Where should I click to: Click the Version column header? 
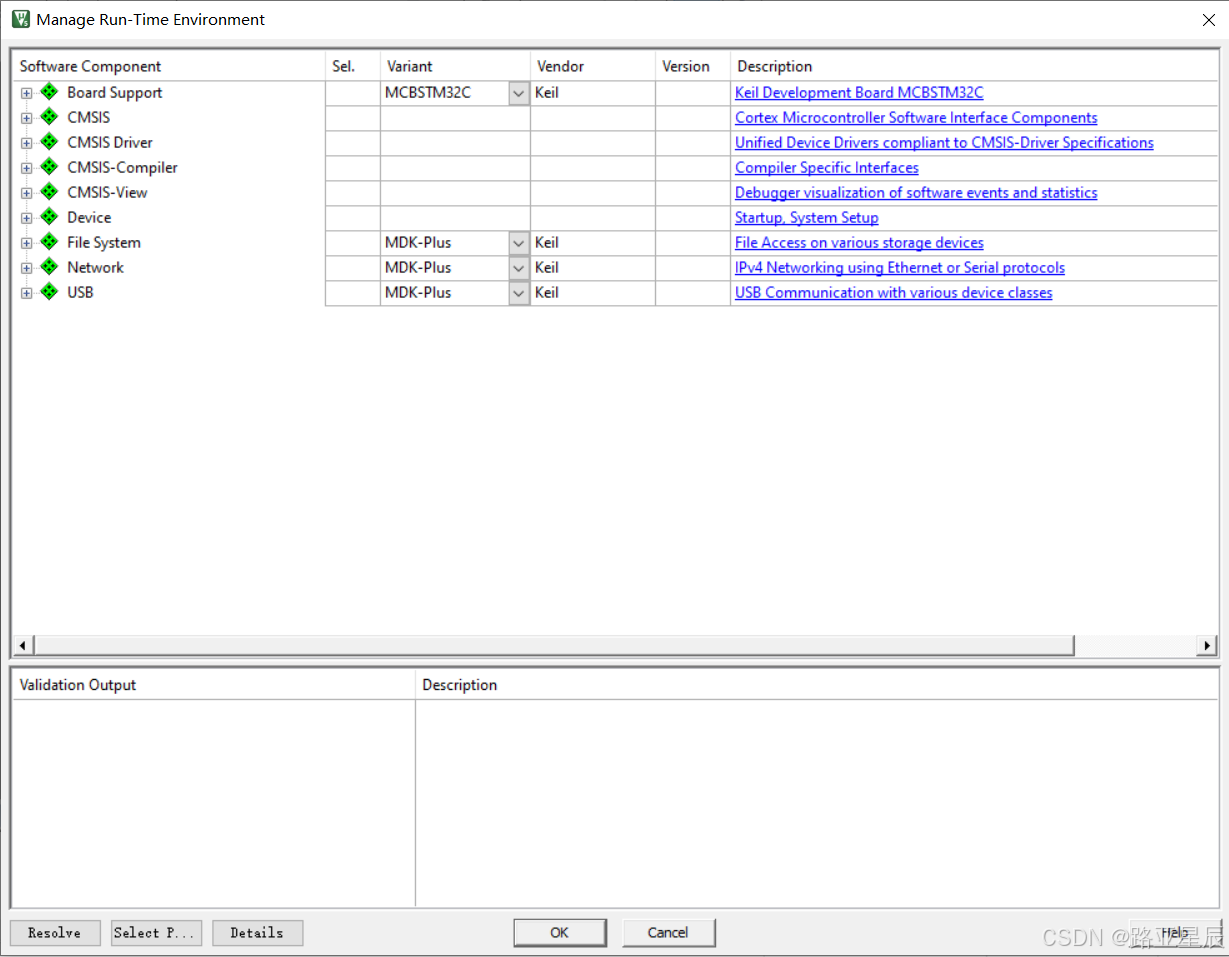pos(693,66)
